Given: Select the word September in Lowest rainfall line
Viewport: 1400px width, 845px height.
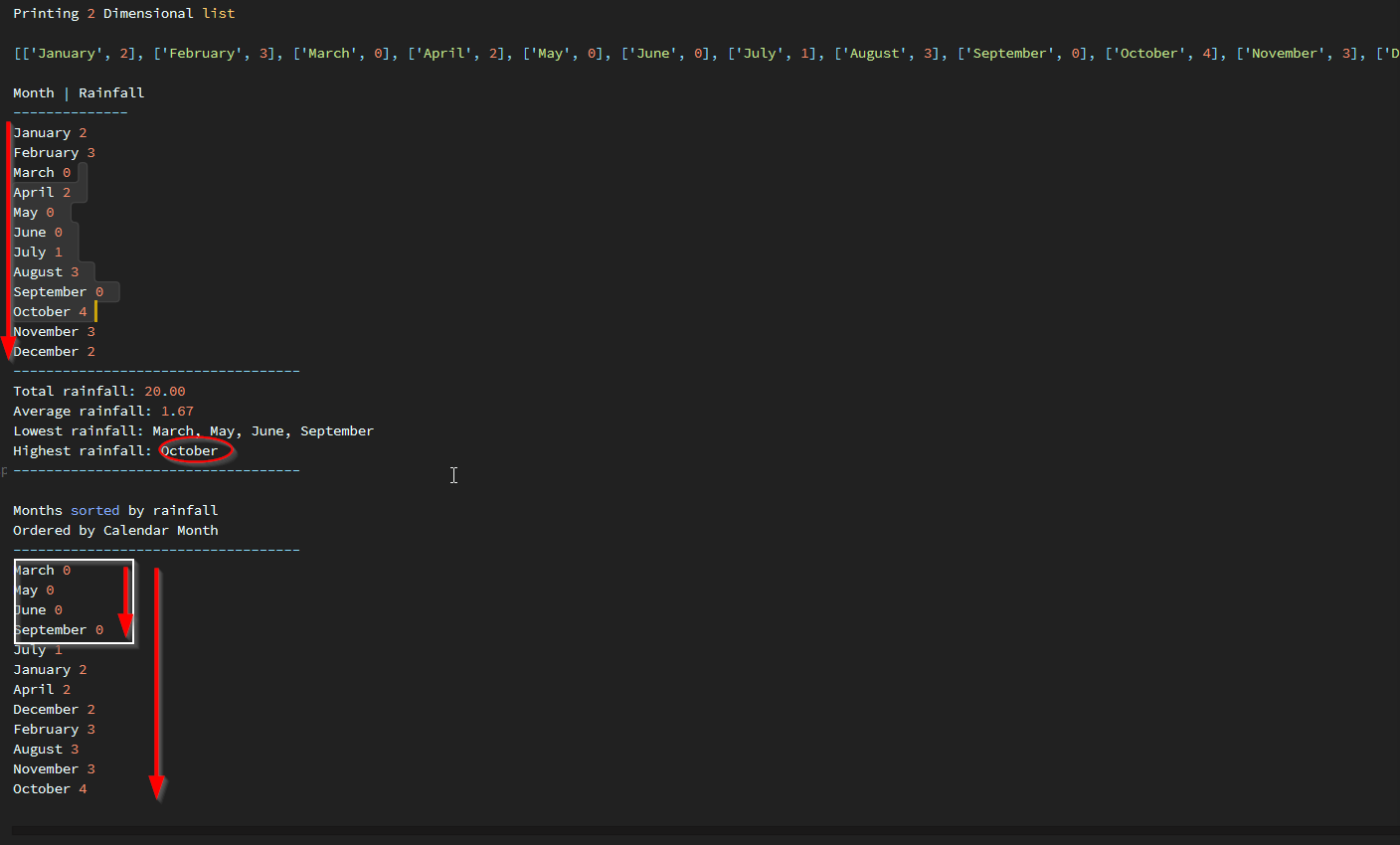Looking at the screenshot, I should (x=336, y=430).
